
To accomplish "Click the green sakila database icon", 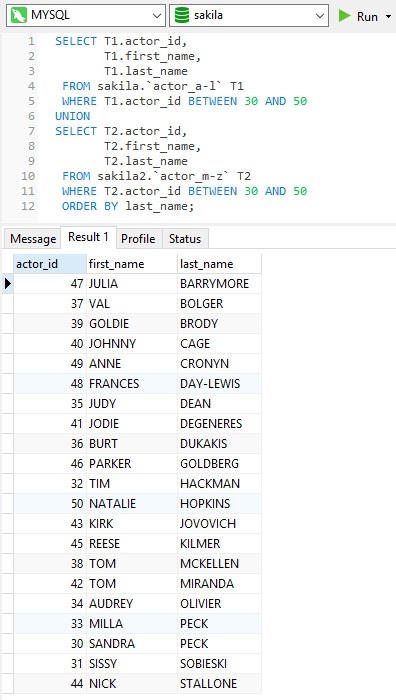I will pyautogui.click(x=182, y=16).
